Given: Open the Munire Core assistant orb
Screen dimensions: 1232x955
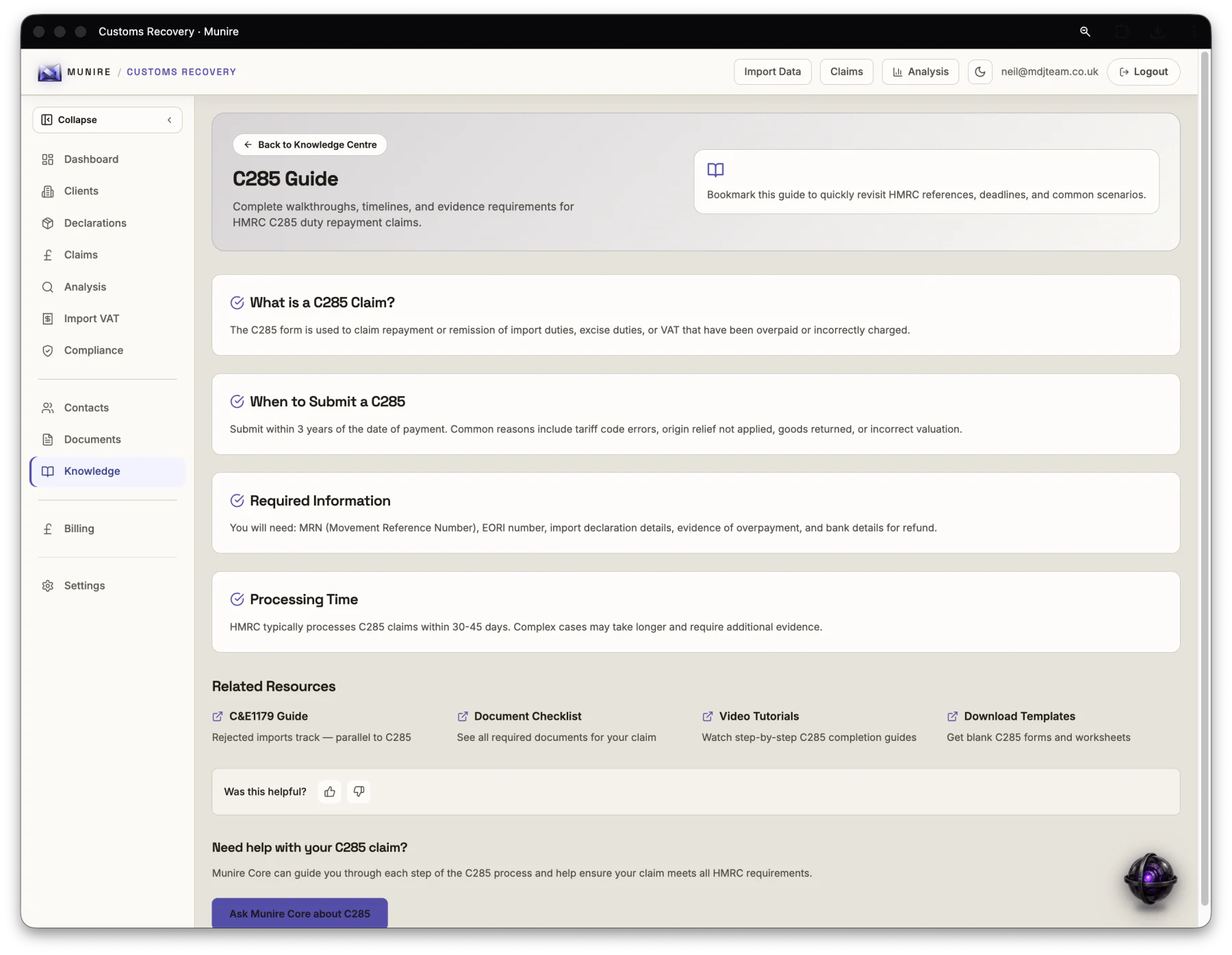Looking at the screenshot, I should pos(1150,879).
